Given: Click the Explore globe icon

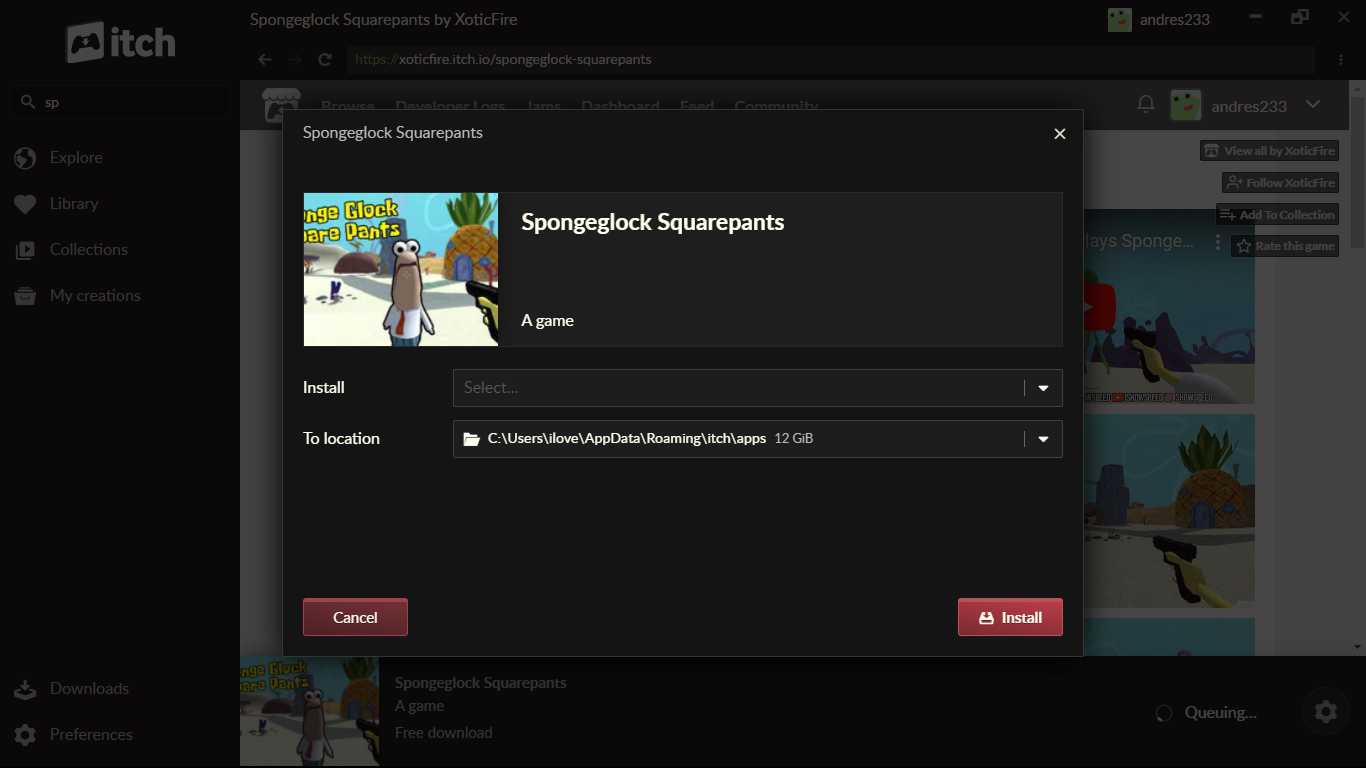Looking at the screenshot, I should point(25,158).
